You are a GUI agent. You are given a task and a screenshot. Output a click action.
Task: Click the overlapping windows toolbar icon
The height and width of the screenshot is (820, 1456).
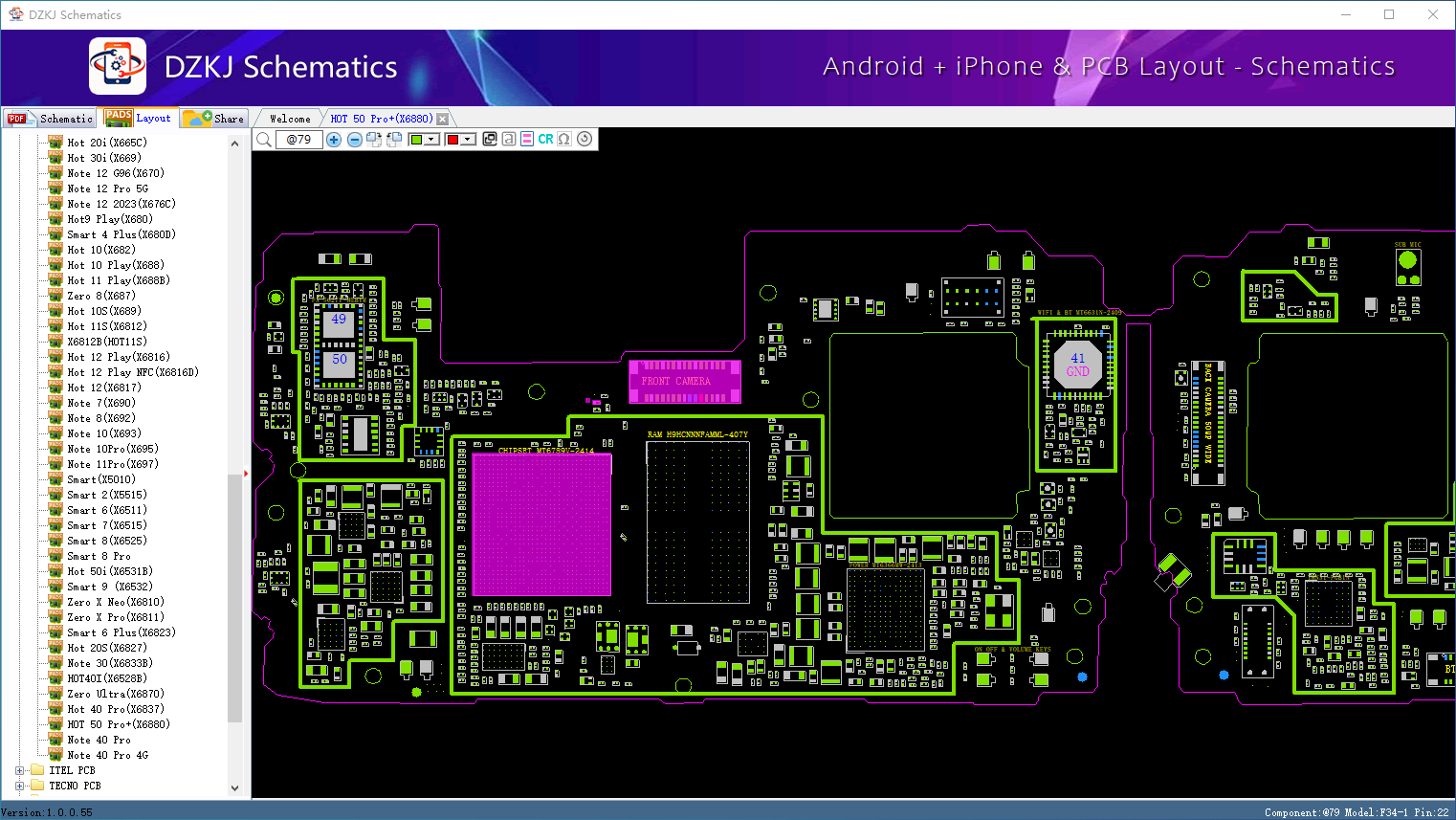(490, 139)
